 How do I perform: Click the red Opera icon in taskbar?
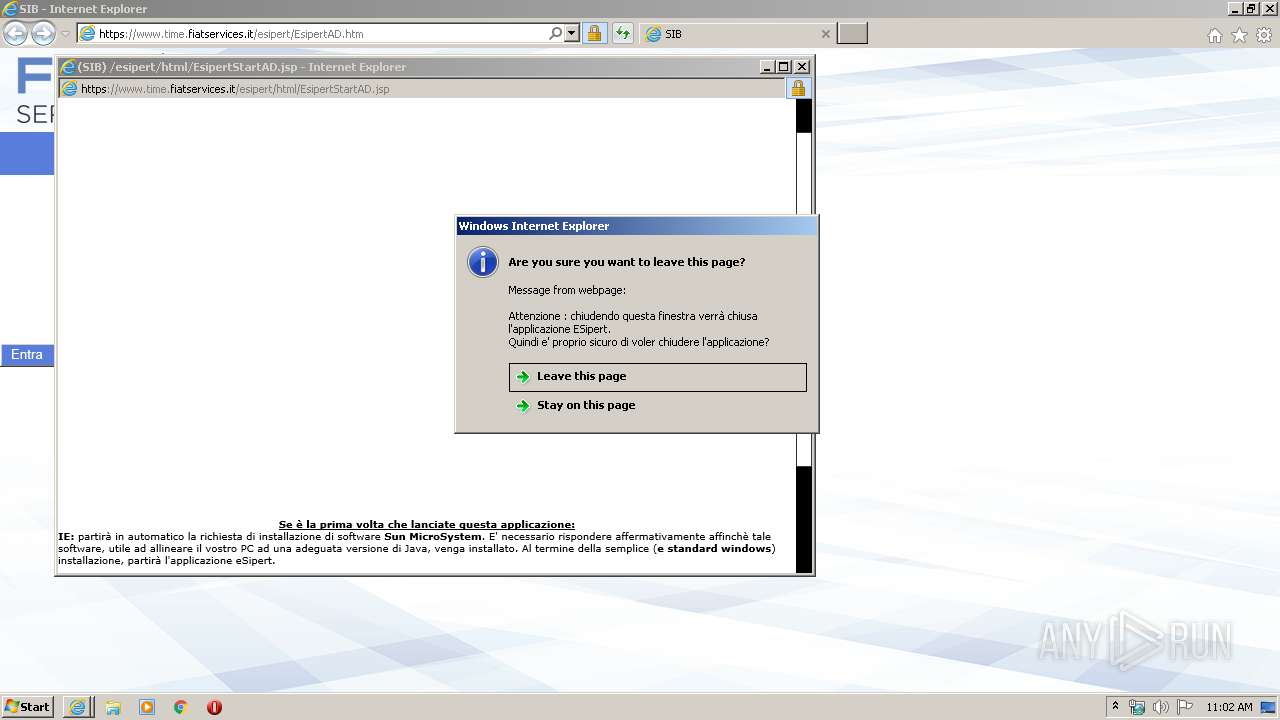[x=214, y=707]
